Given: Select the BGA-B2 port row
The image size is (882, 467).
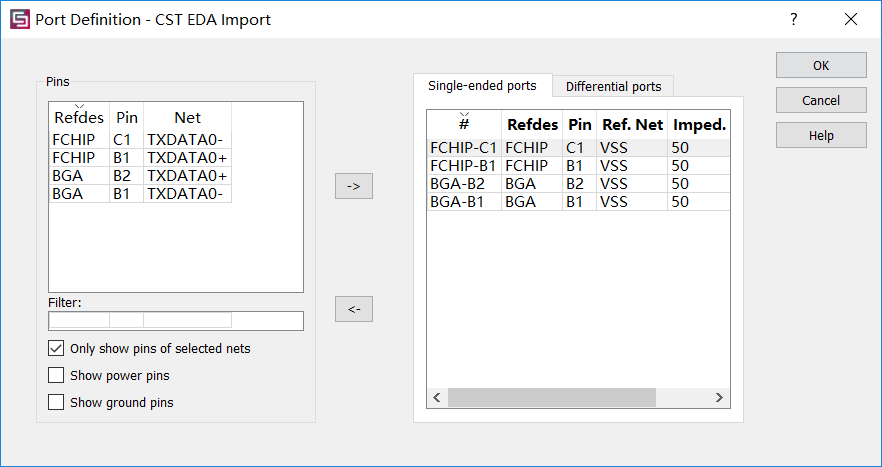Looking at the screenshot, I should [578, 184].
